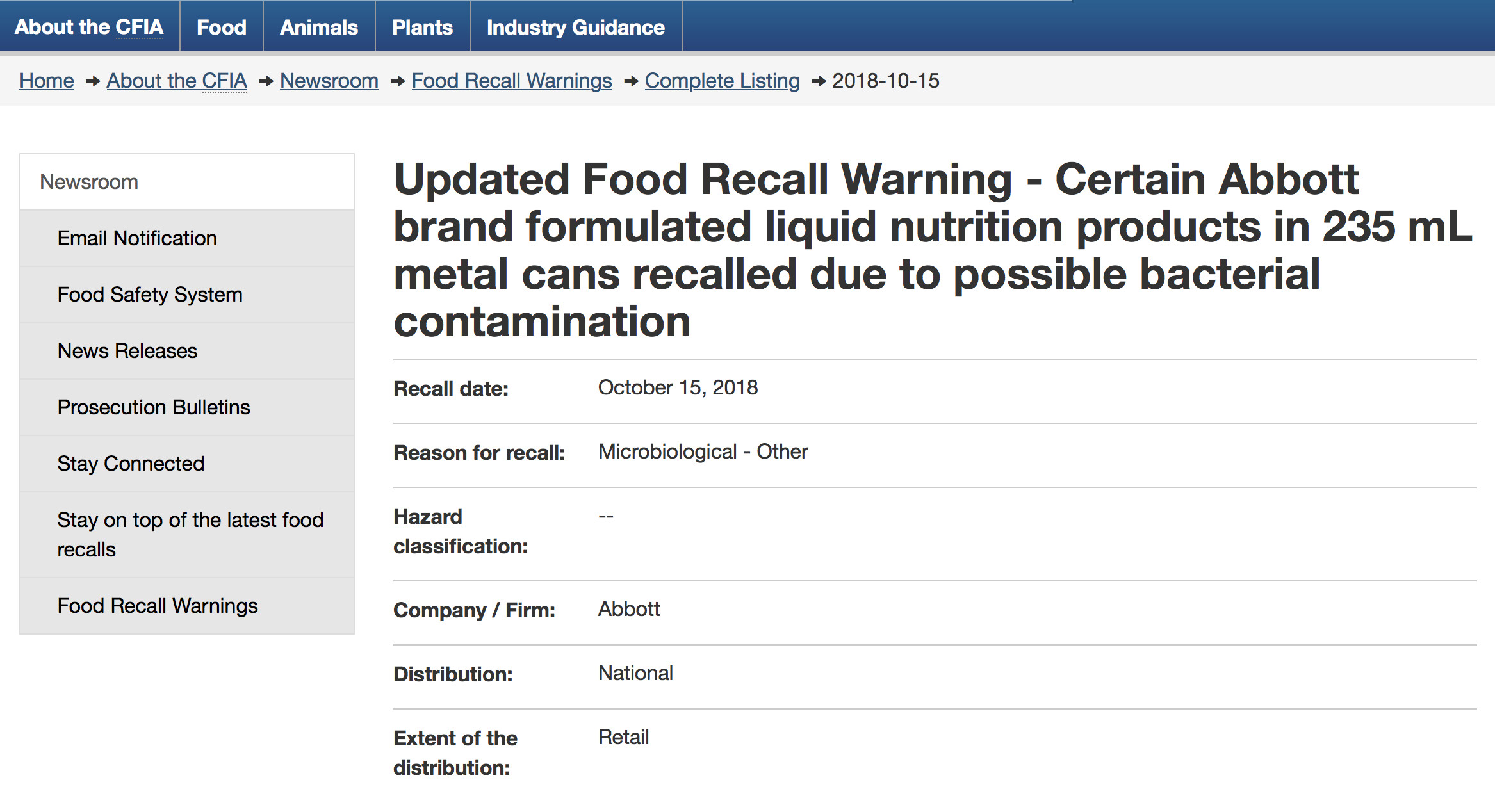
Task: Open Complete Listing breadcrumb link
Action: click(x=723, y=81)
